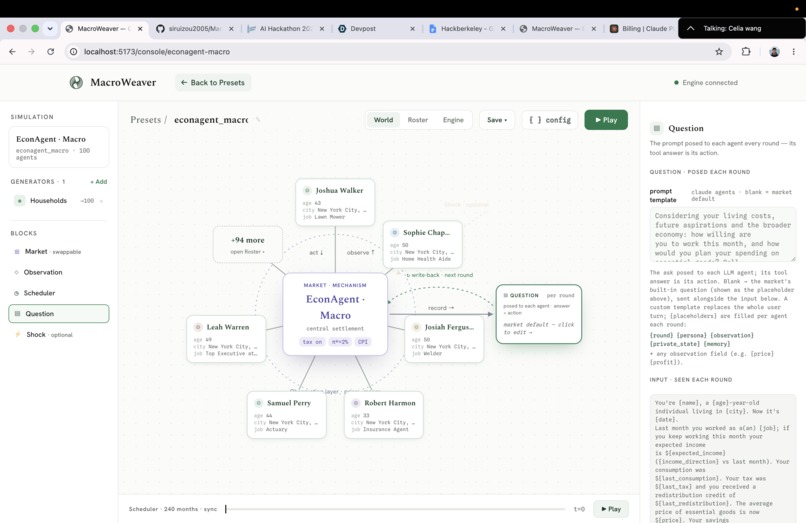Click the central EconAgent · Macro market node
This screenshot has height=523, width=806.
(x=335, y=314)
